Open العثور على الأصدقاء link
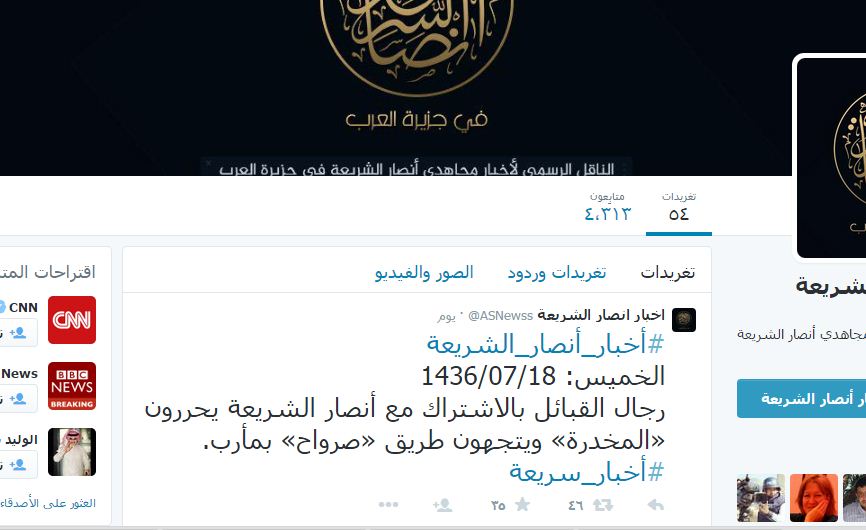866x530 pixels. click(x=48, y=504)
